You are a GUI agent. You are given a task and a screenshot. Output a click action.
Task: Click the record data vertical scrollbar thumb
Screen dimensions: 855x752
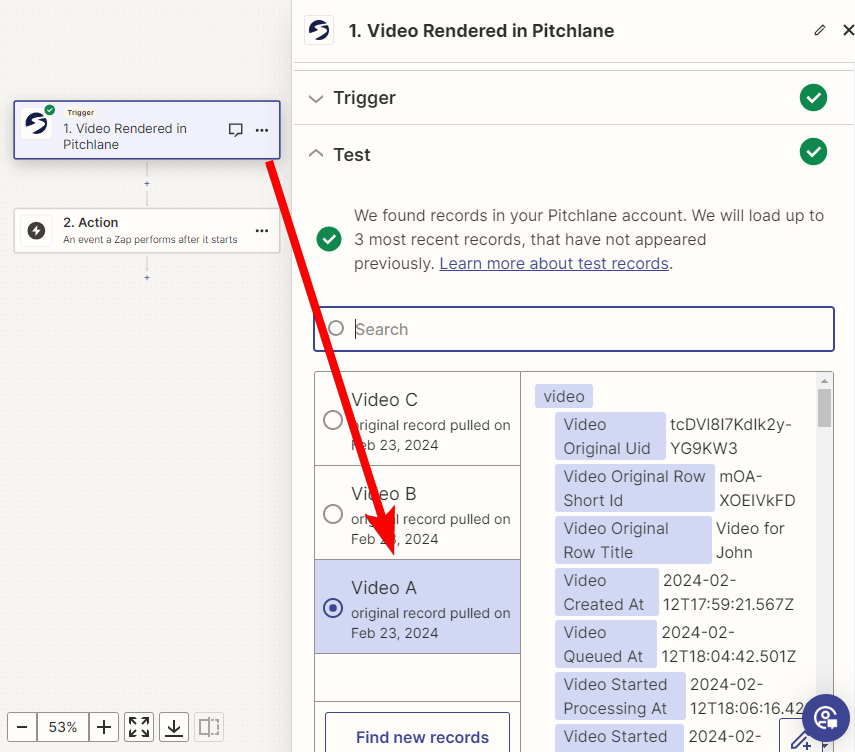tap(824, 408)
